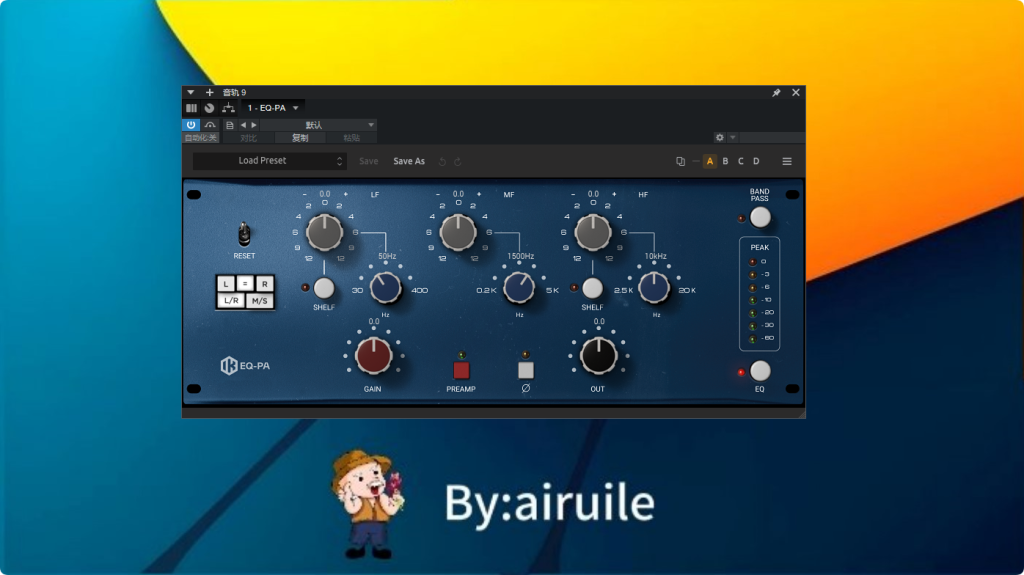The height and width of the screenshot is (575, 1024).
Task: Click the Save preset button
Action: click(x=368, y=161)
